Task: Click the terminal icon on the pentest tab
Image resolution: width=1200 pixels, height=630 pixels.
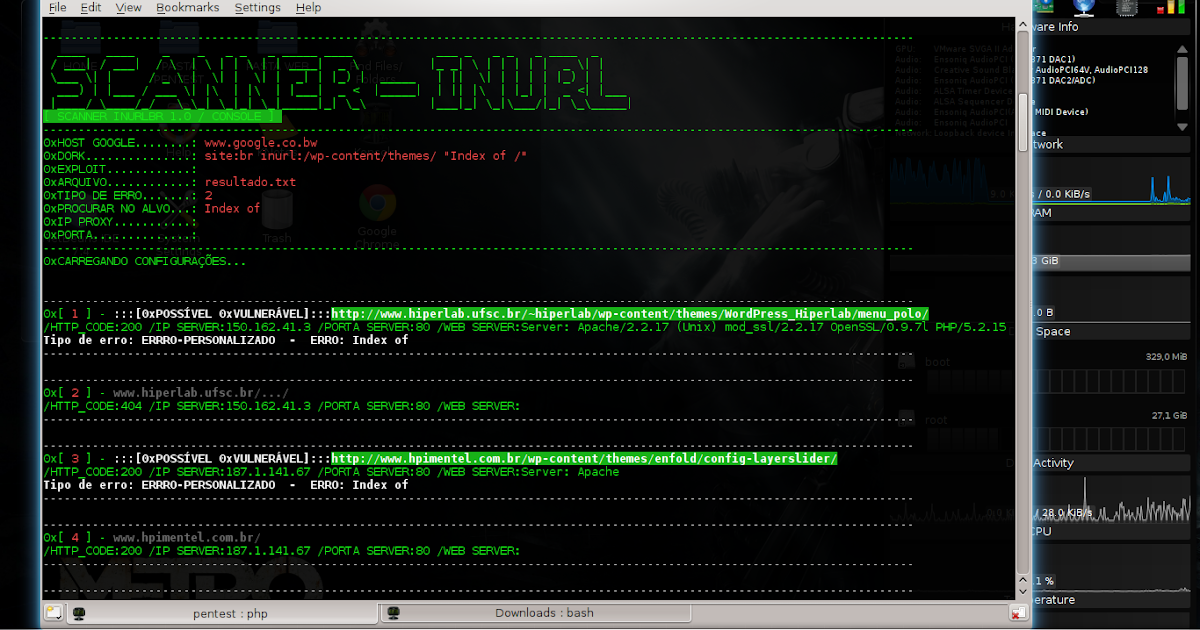Action: click(80, 612)
